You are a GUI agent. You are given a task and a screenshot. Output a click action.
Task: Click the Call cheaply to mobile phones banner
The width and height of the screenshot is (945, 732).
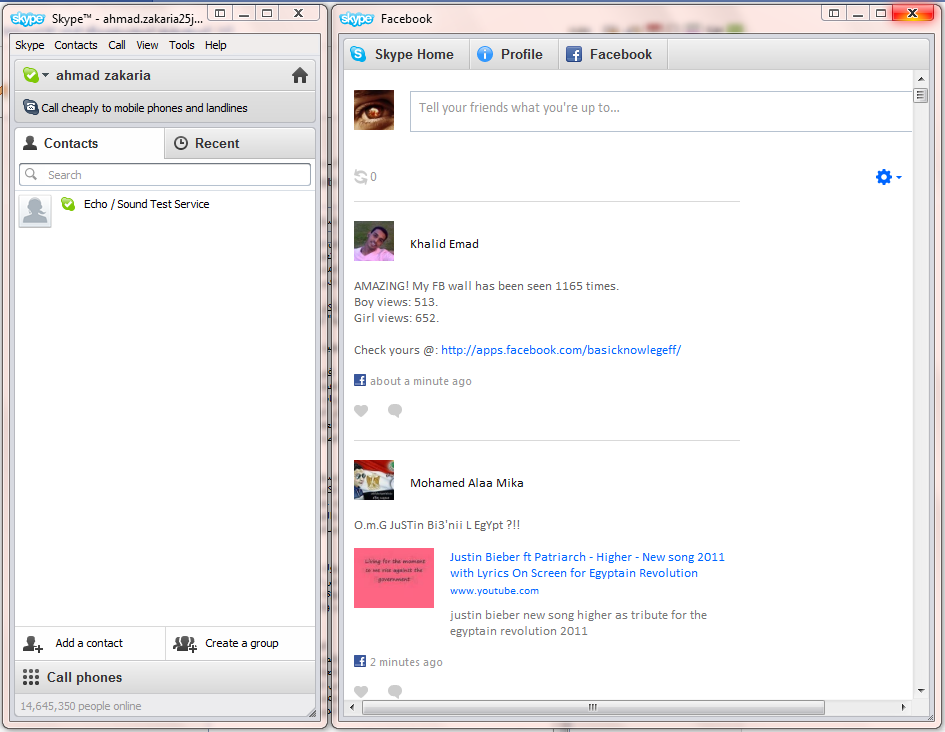[x=144, y=108]
